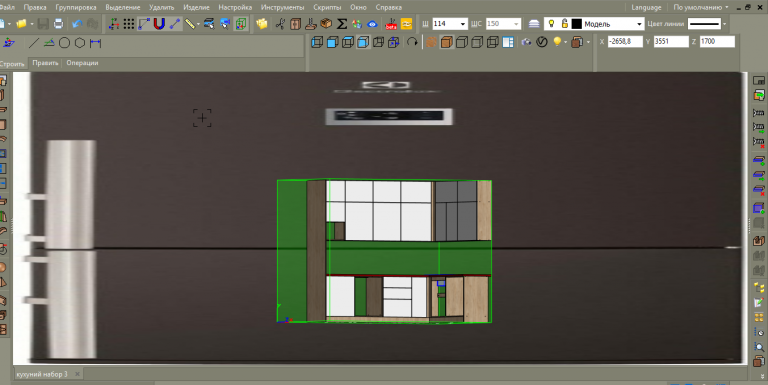Click the four yellow squares icon

click(x=759, y=317)
